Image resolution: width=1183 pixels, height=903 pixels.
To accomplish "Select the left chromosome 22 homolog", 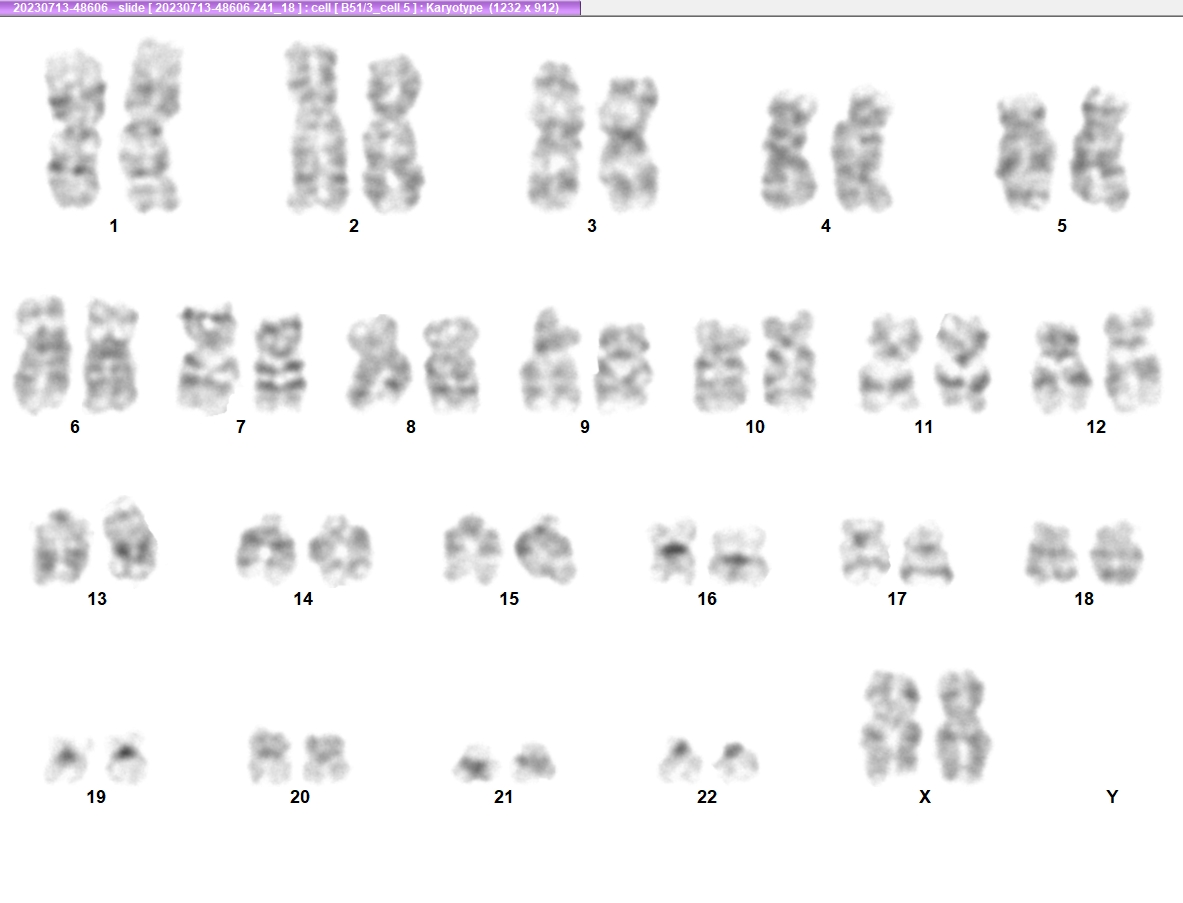I will pyautogui.click(x=680, y=760).
